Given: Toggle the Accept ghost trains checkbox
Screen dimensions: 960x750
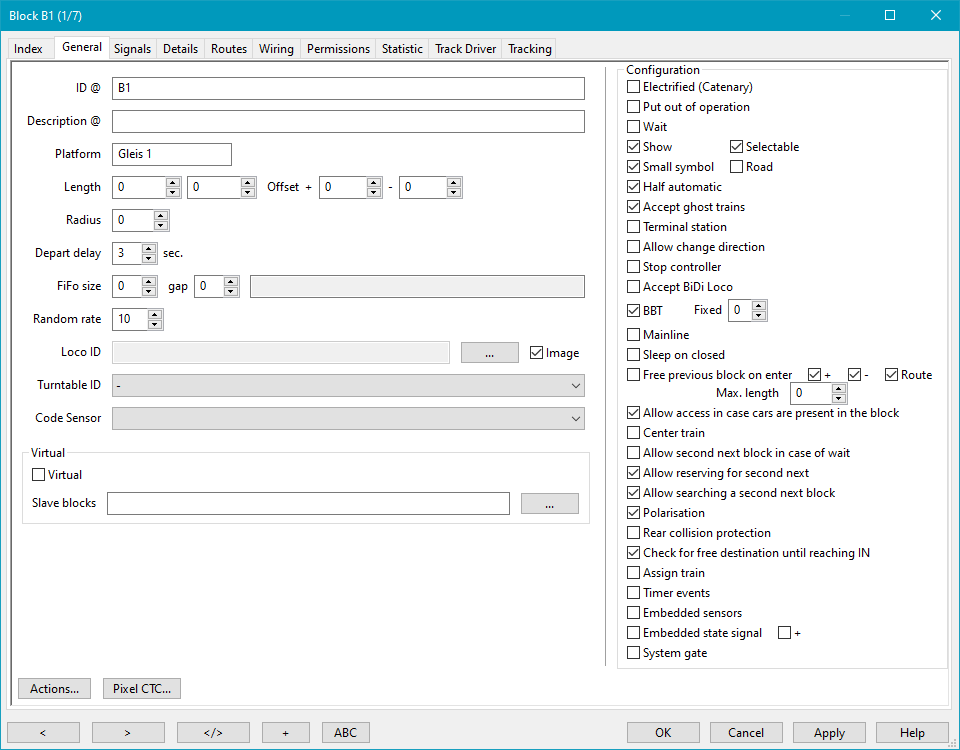Looking at the screenshot, I should (633, 208).
